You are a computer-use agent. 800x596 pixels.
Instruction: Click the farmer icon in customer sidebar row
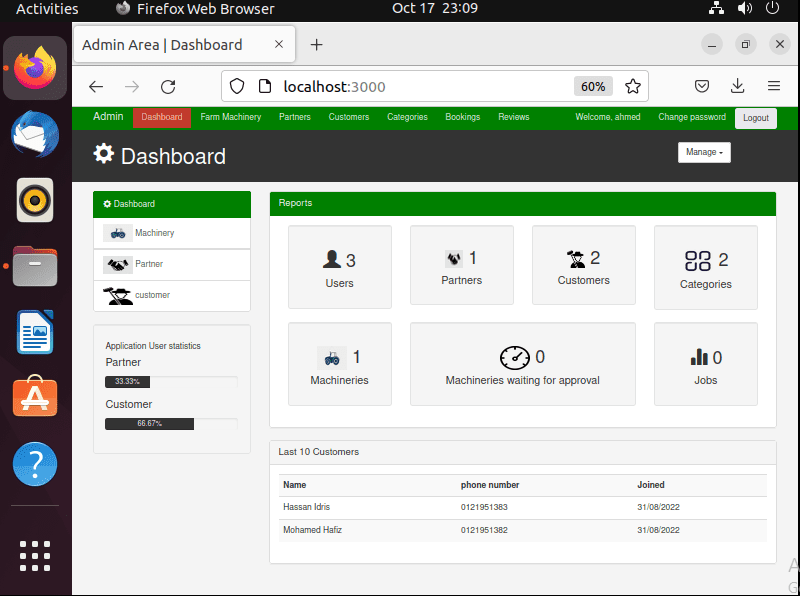[x=118, y=295]
